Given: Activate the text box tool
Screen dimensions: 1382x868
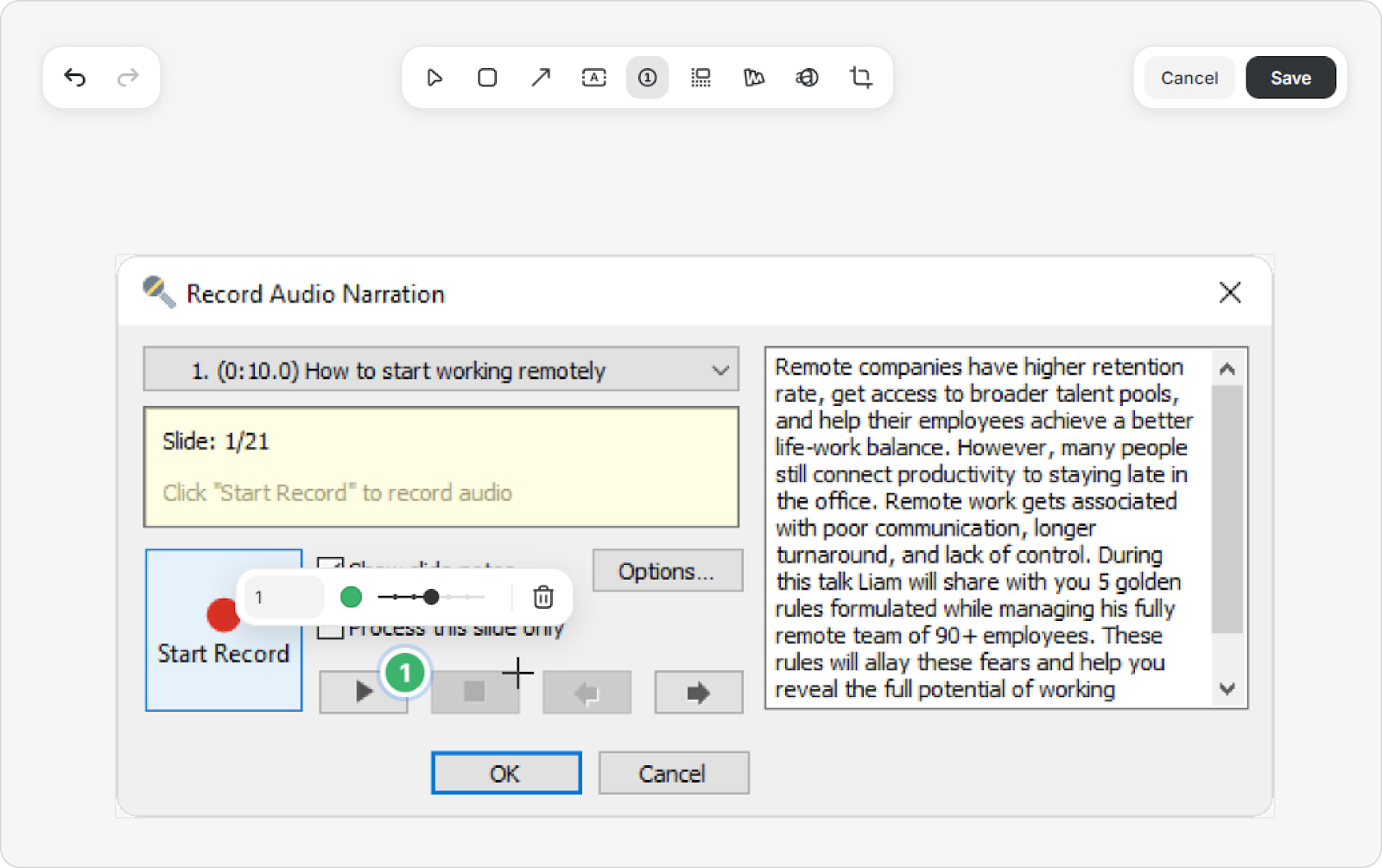Looking at the screenshot, I should point(594,78).
